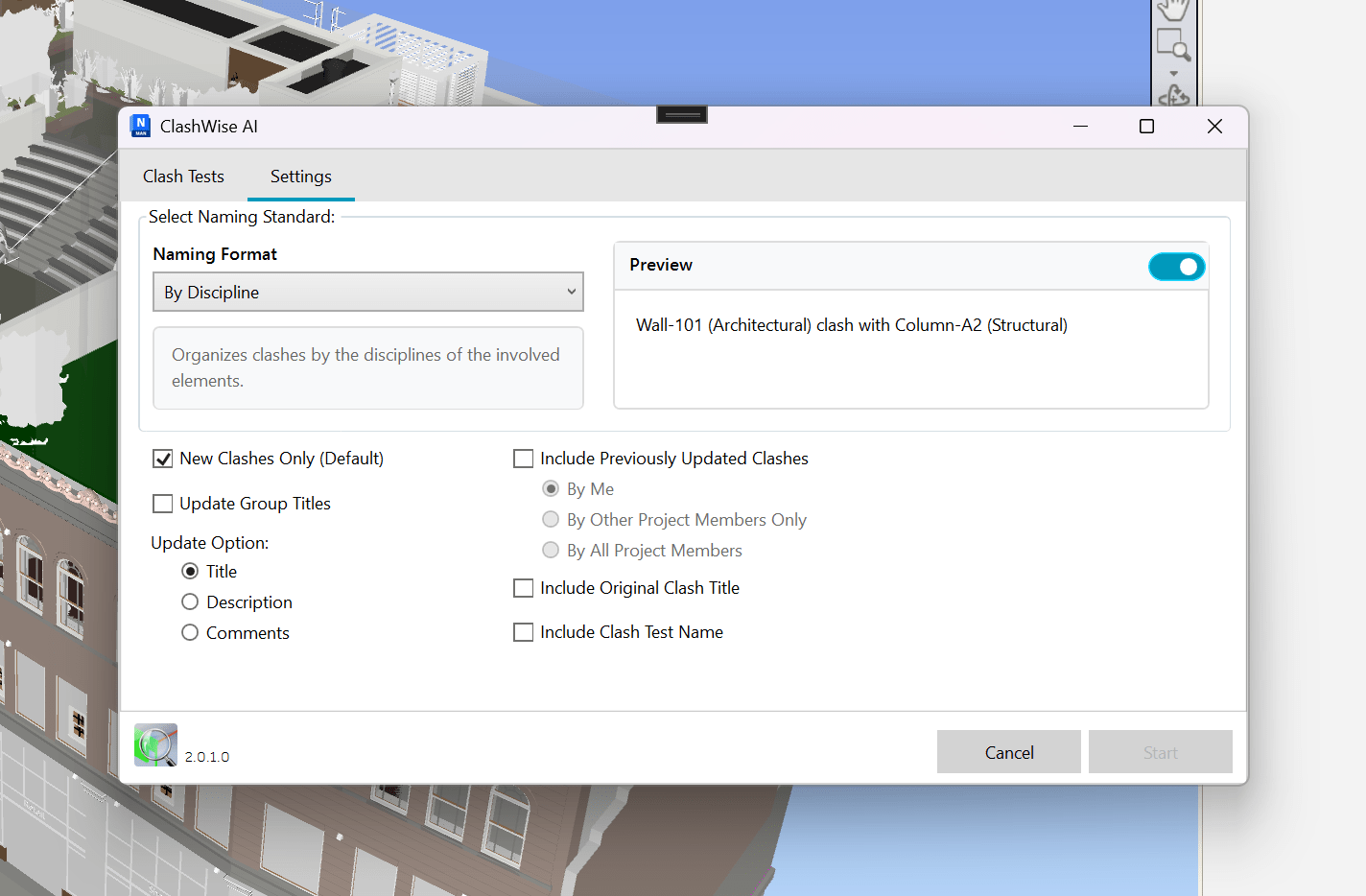The image size is (1366, 896).
Task: Enable Update Group Titles checkbox
Action: (163, 504)
